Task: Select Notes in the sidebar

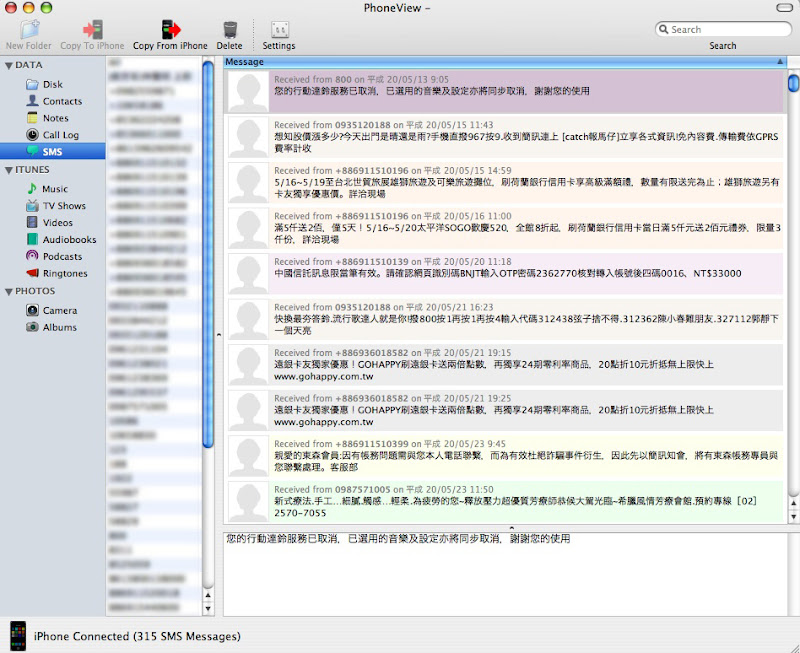Action: pyautogui.click(x=56, y=118)
